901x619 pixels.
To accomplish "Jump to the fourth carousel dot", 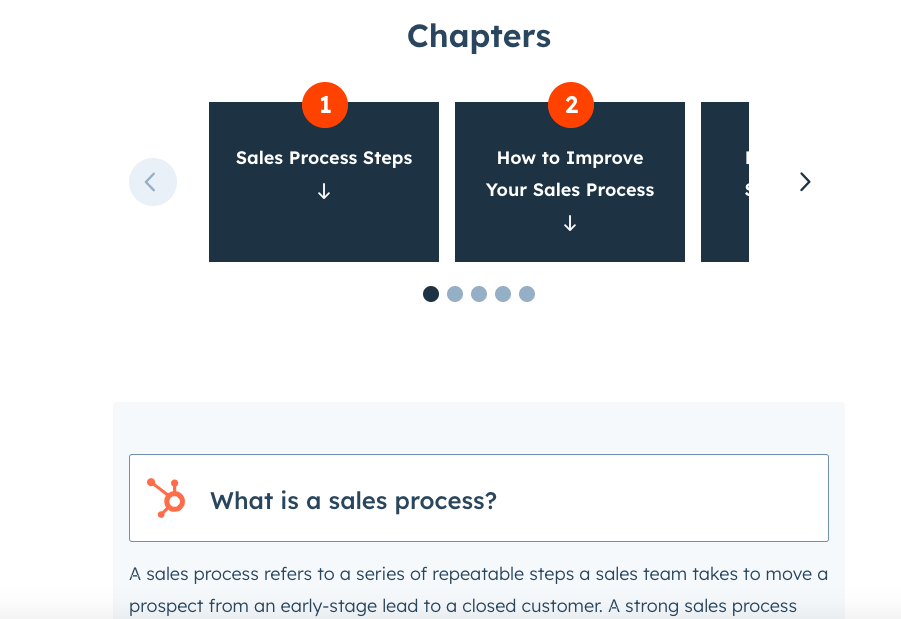I will point(503,294).
